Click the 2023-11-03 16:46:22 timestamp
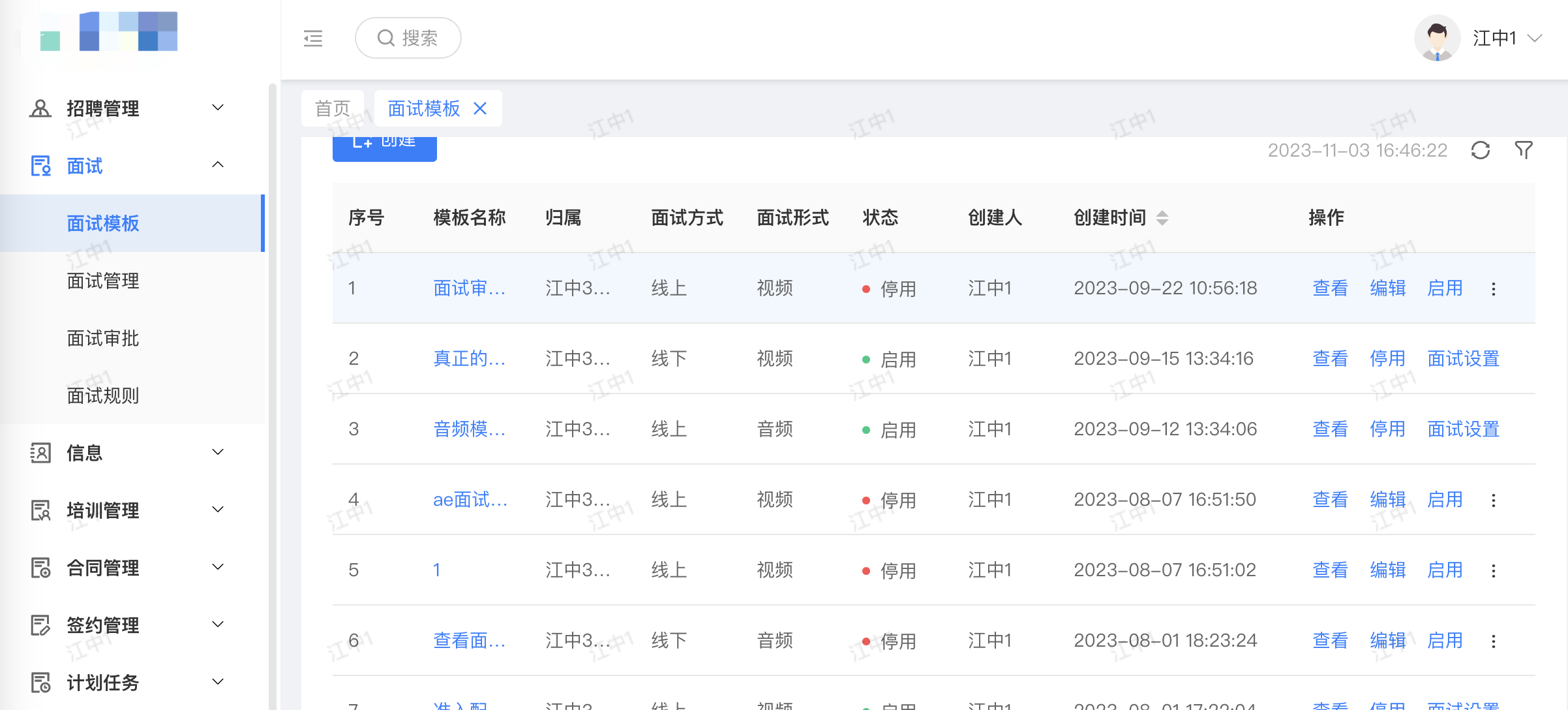1568x710 pixels. coord(1357,150)
